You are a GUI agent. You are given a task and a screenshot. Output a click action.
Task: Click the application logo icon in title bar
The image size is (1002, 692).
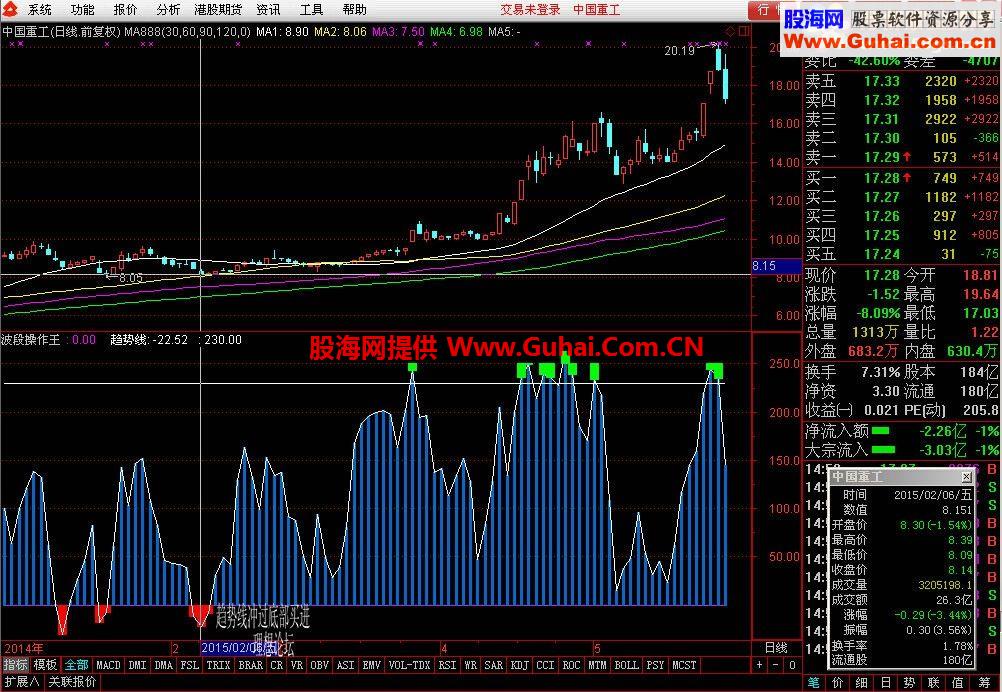12,10
